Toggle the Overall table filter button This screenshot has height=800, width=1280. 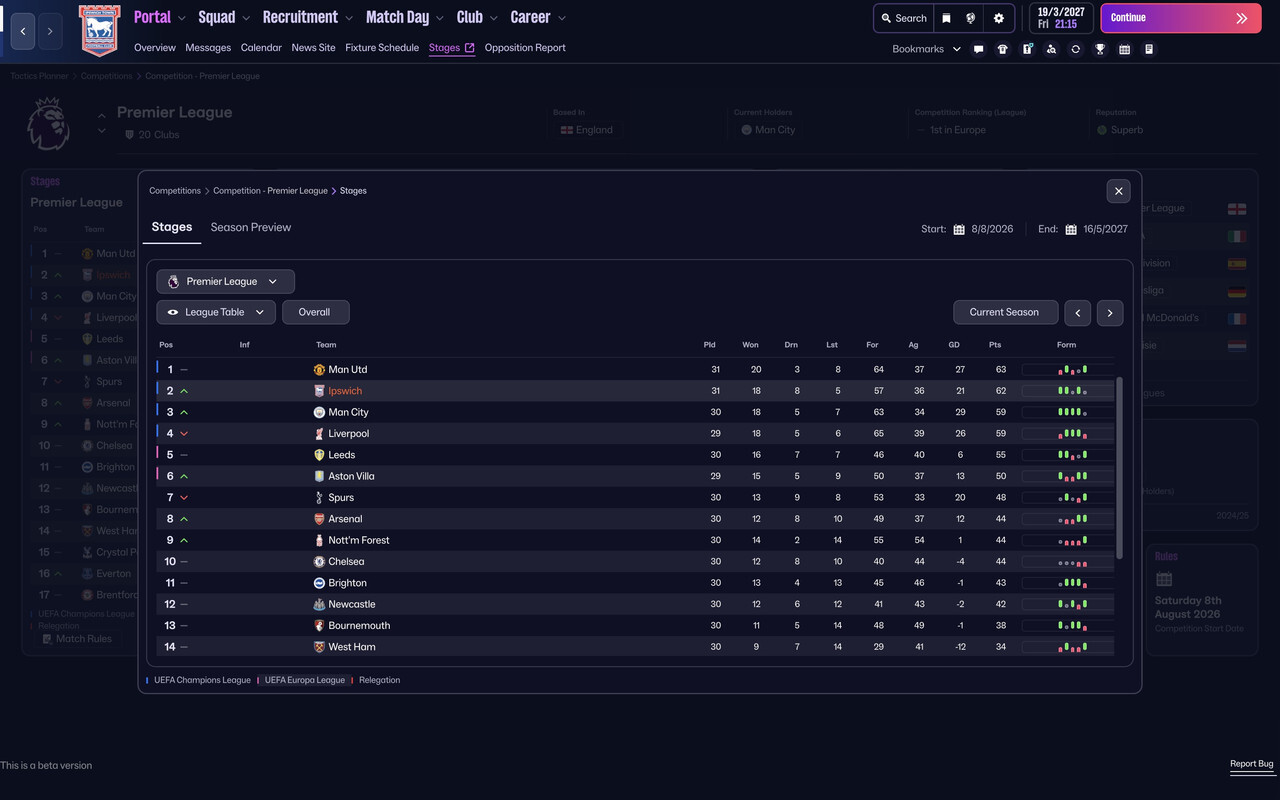(315, 312)
